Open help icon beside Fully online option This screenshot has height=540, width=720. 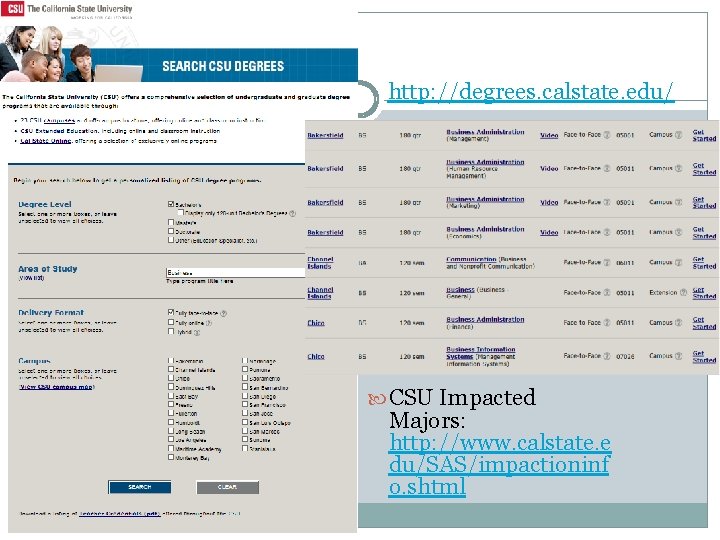209,323
